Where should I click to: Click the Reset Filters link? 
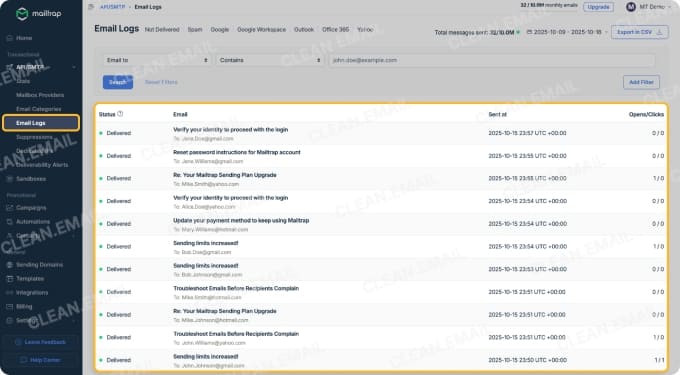tap(161, 82)
